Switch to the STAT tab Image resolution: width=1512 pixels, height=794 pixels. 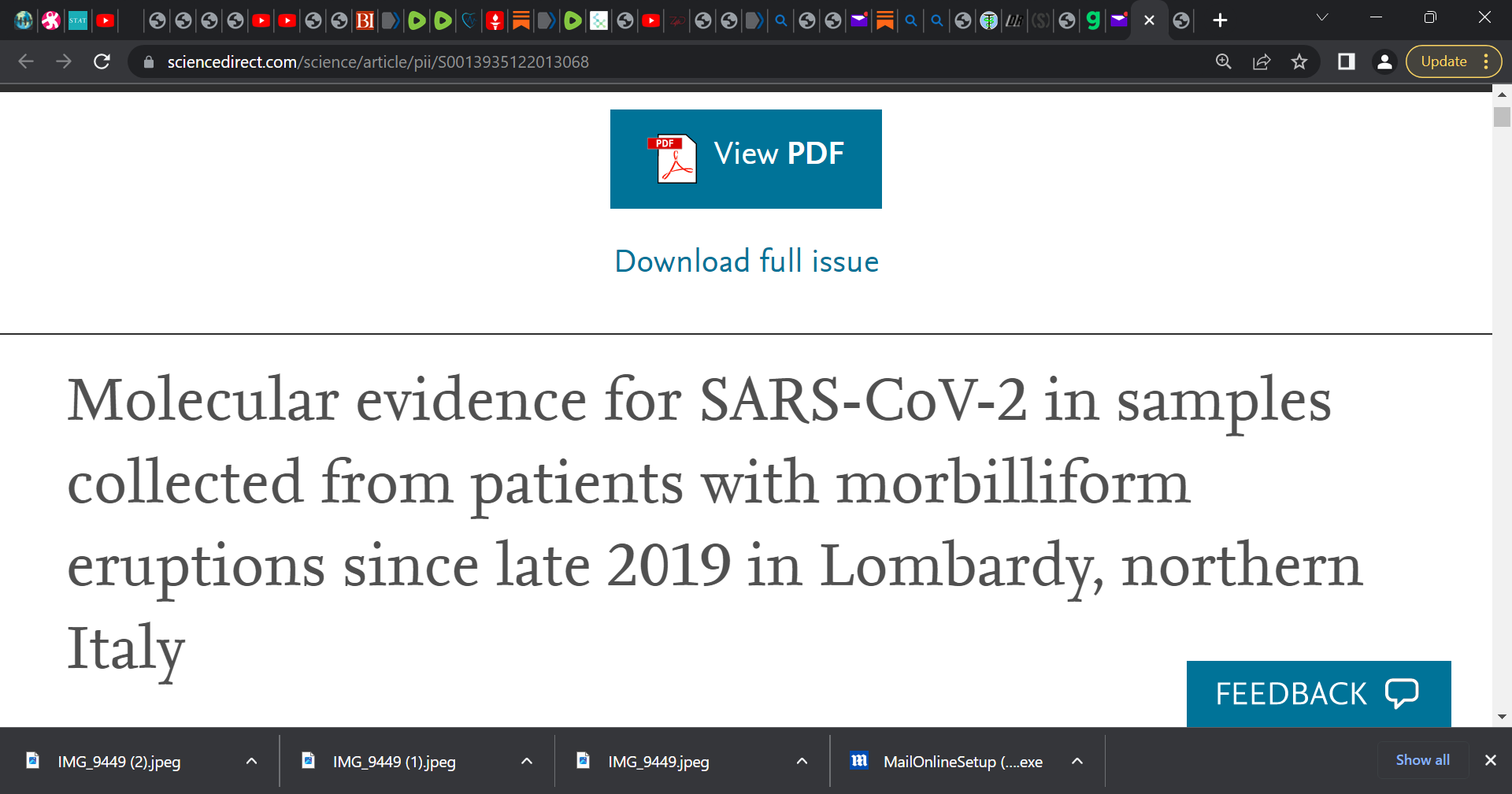[x=78, y=20]
